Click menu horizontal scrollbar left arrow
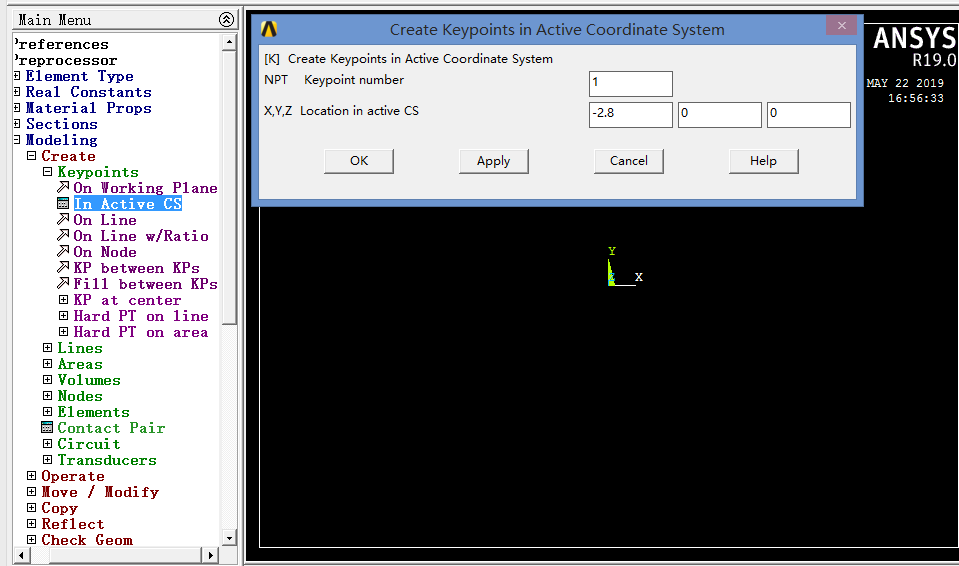Viewport: 959px width, 566px height. click(21, 555)
